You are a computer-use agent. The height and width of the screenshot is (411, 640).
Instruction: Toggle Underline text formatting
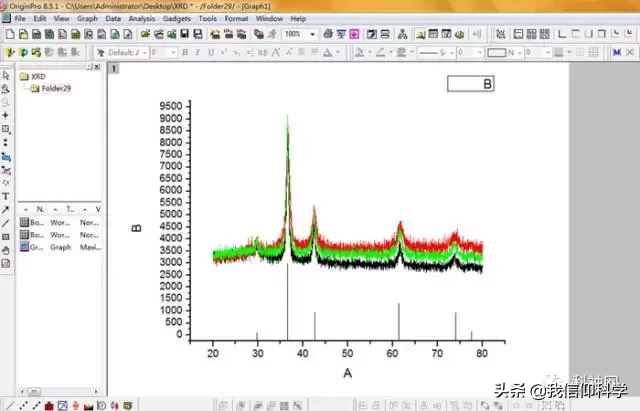[211, 52]
